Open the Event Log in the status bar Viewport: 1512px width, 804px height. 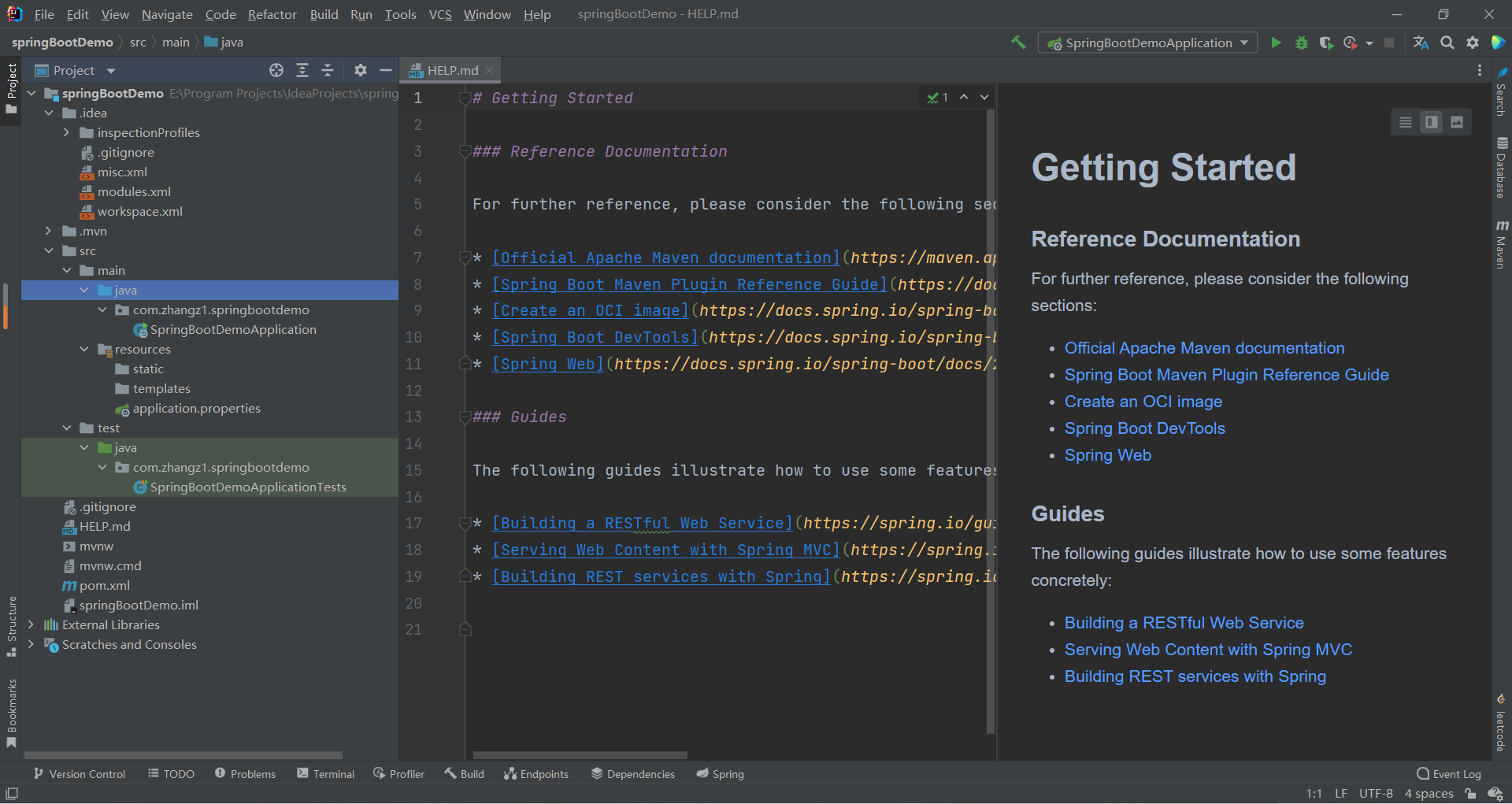click(x=1455, y=773)
